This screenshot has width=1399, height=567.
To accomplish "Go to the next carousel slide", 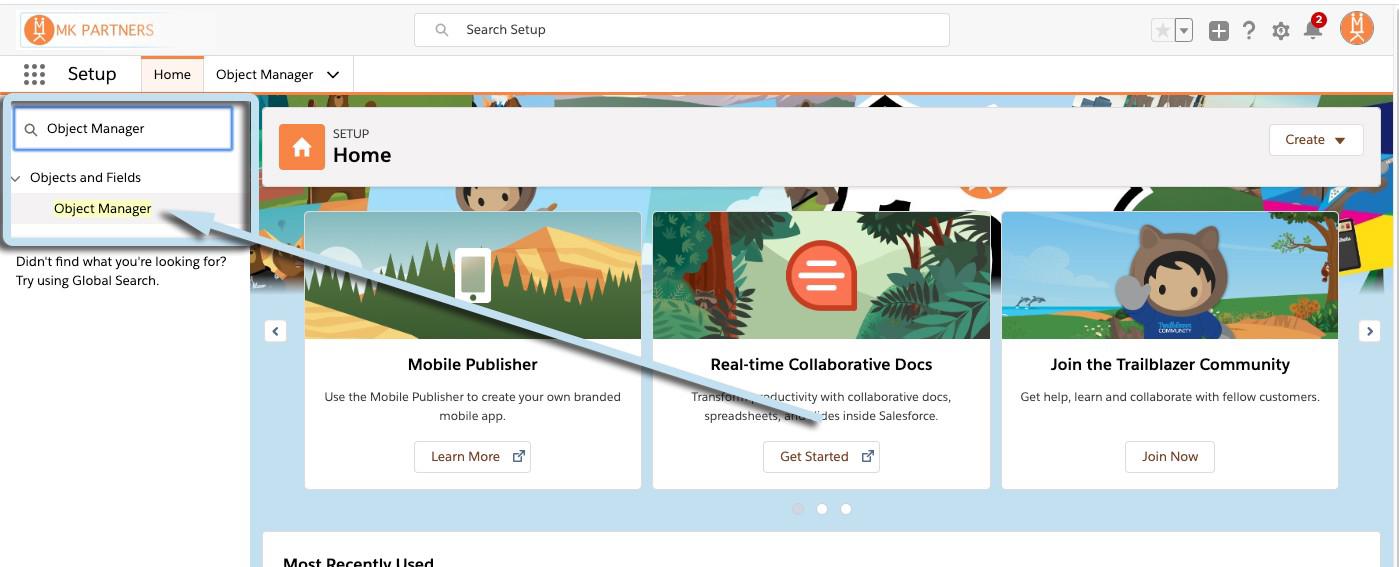I will [1369, 331].
